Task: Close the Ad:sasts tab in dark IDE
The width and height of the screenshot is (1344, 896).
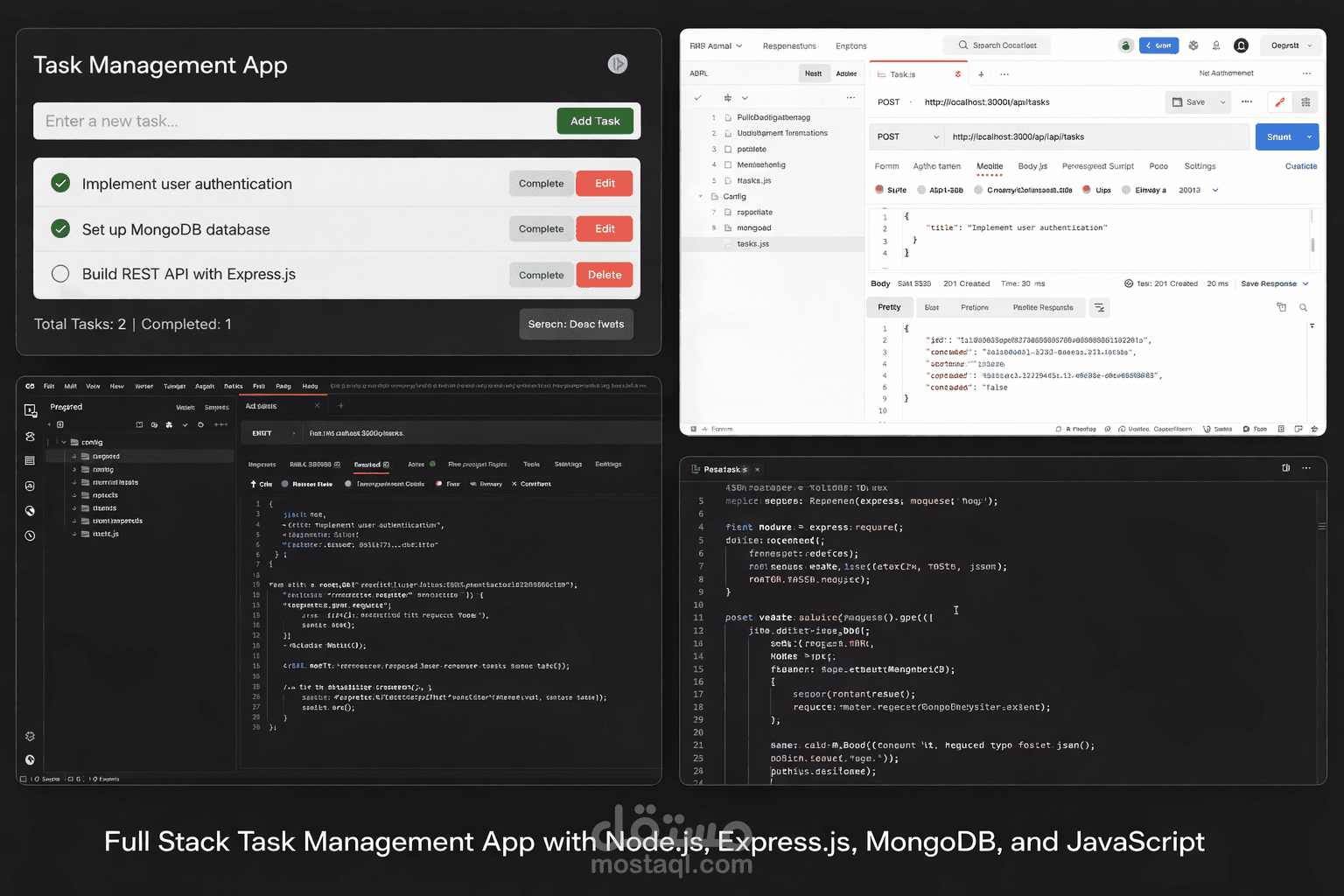Action: point(317,406)
